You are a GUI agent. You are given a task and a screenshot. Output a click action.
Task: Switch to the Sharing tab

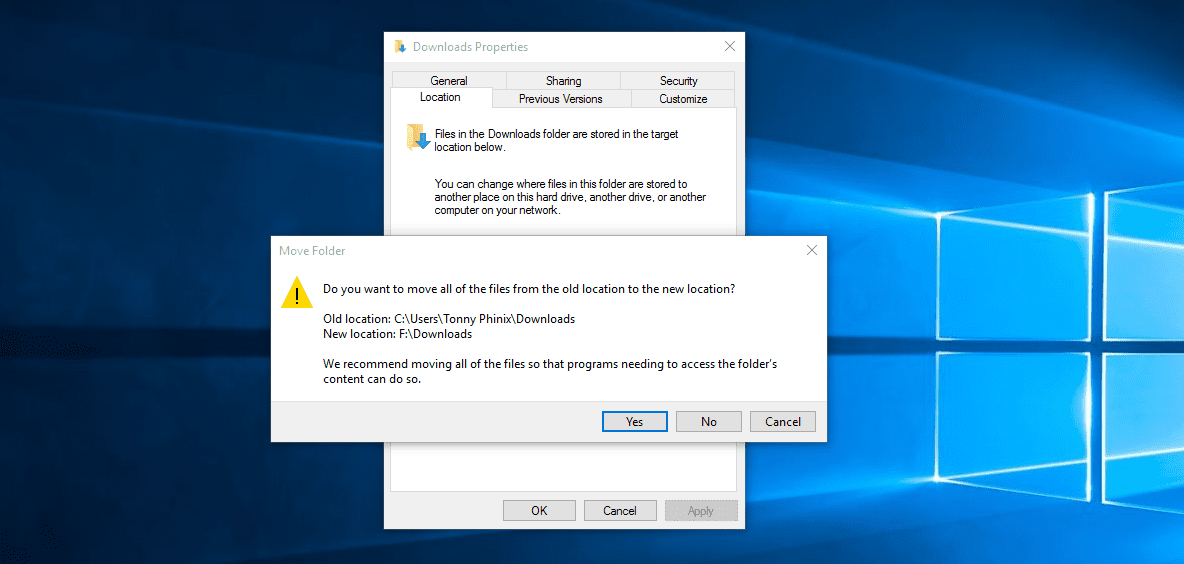pos(563,81)
